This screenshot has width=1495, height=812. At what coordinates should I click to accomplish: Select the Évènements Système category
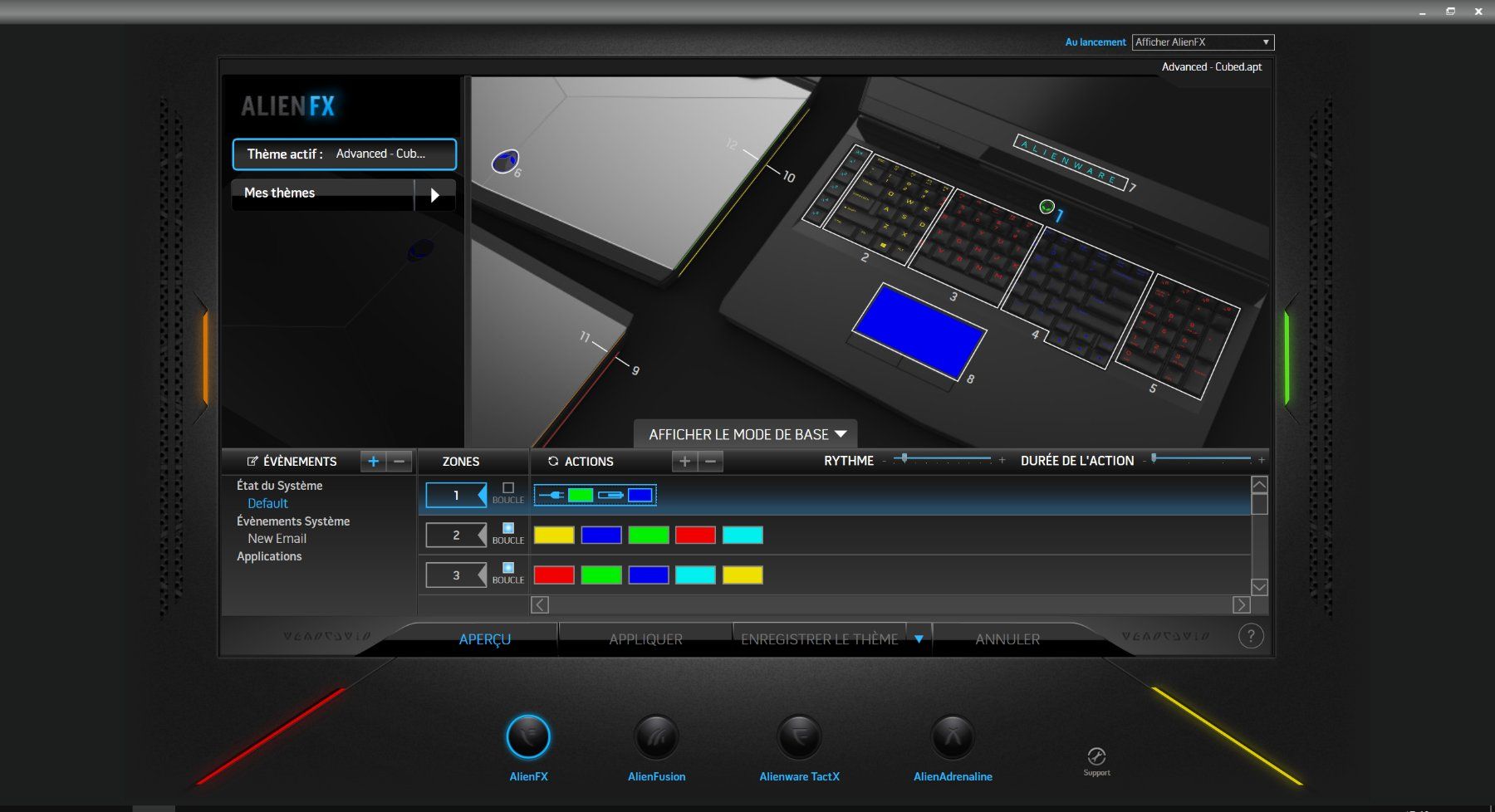(x=293, y=521)
